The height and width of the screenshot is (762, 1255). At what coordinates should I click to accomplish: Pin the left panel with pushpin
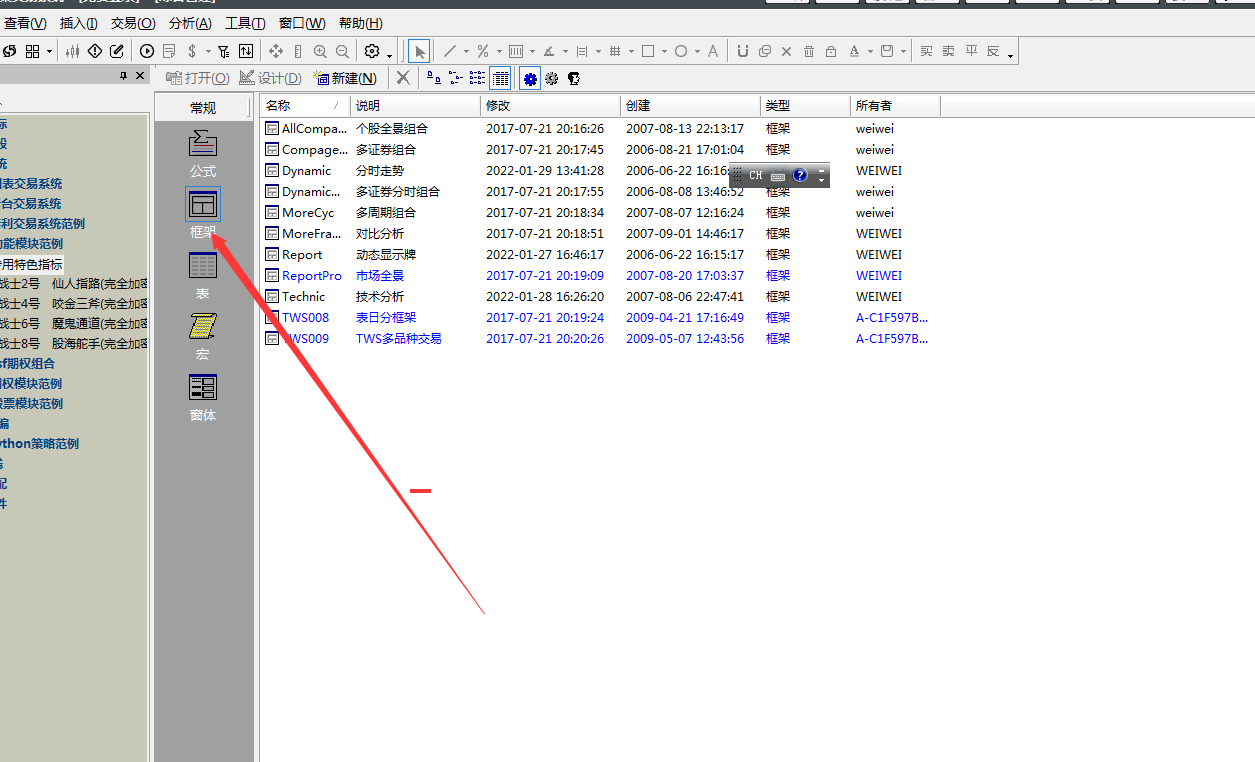pyautogui.click(x=124, y=76)
